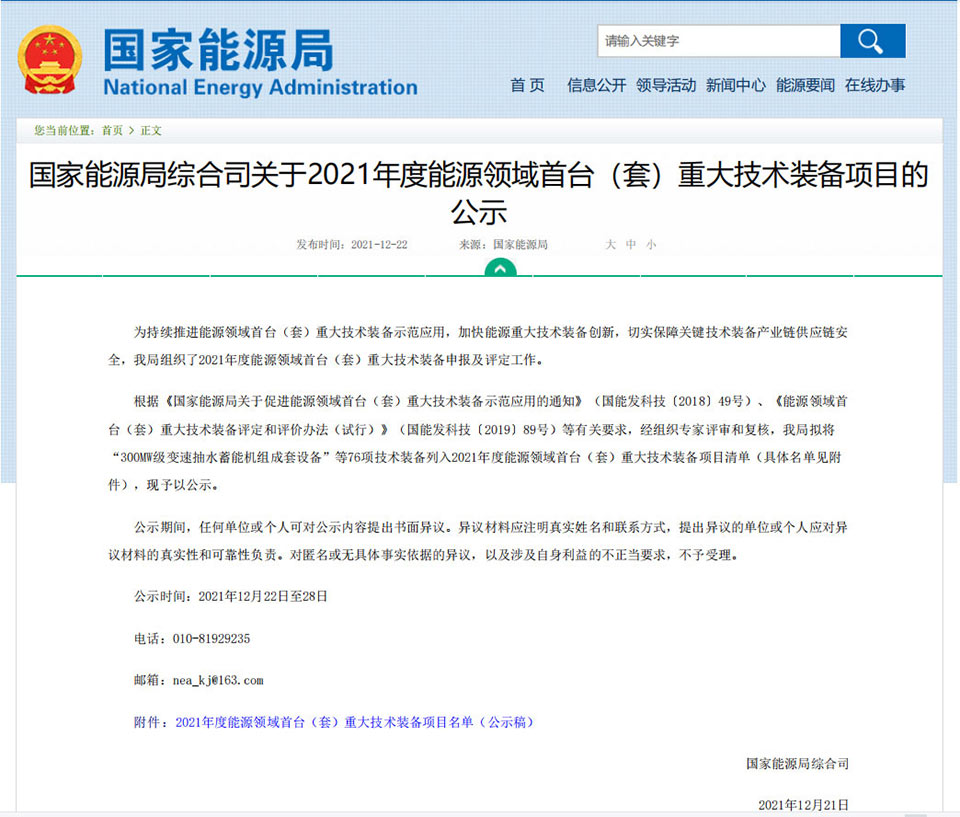Click the magnifier search button

click(872, 41)
